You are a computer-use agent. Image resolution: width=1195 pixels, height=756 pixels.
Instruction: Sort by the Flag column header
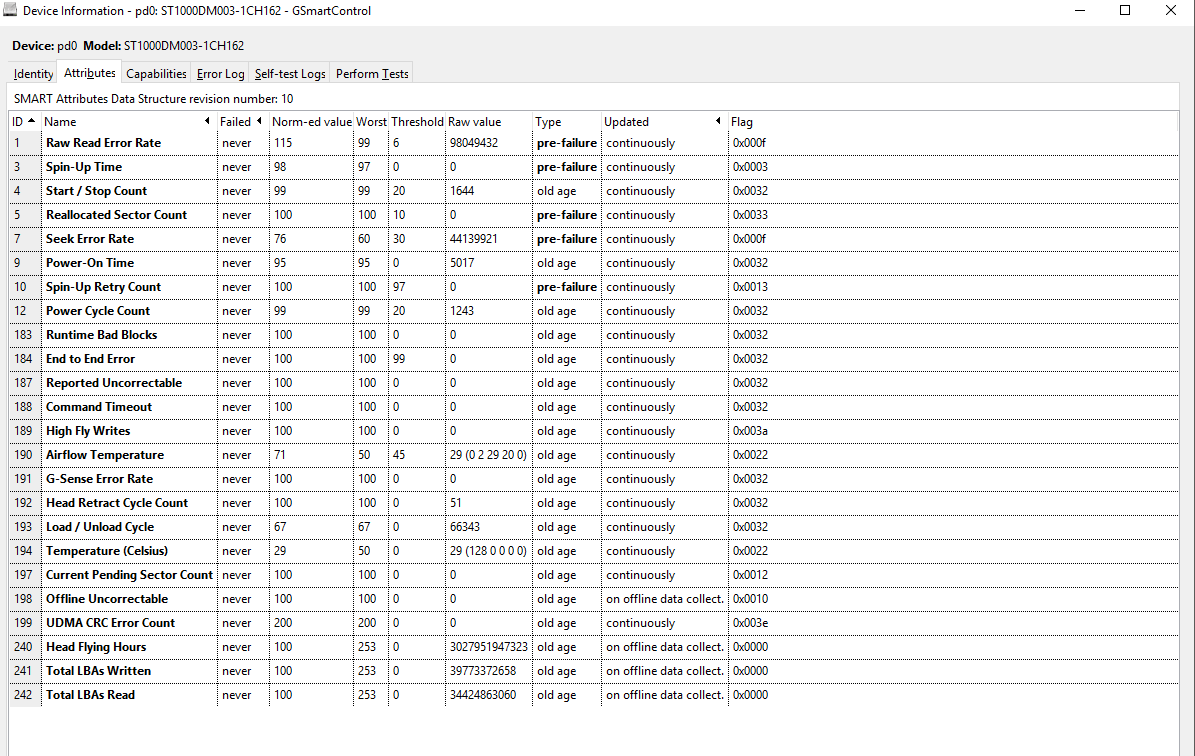tap(953, 122)
